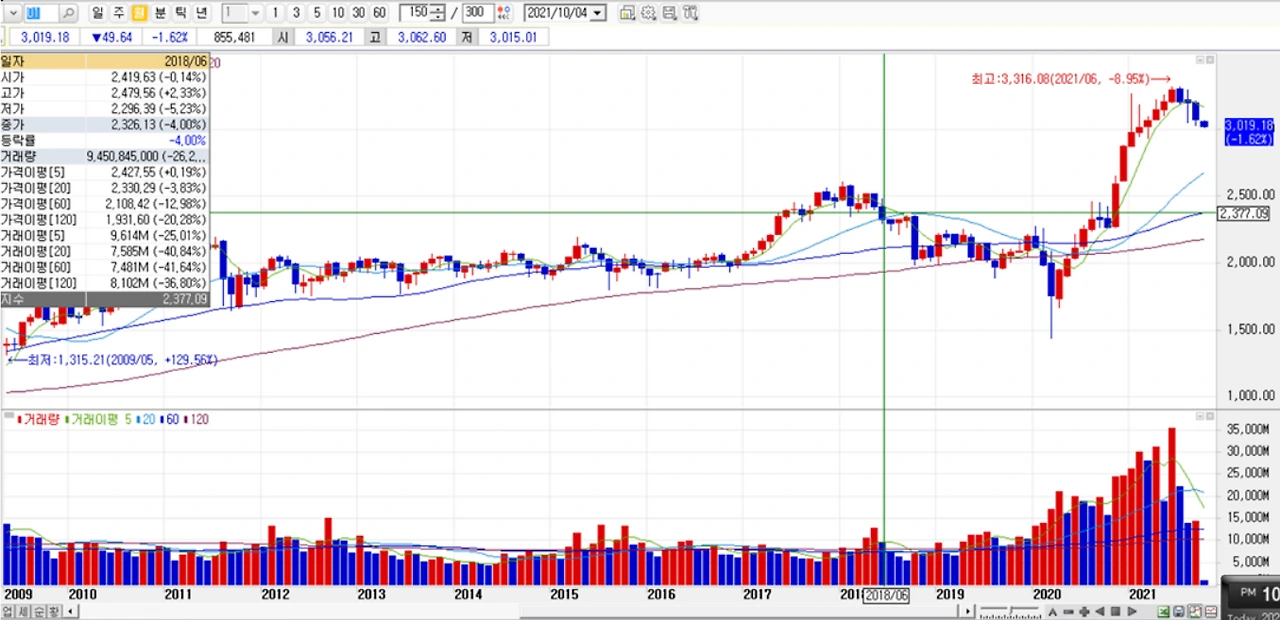The image size is (1280, 620).
Task: Open the interval number dropdown showing 1
Action: [x=255, y=13]
